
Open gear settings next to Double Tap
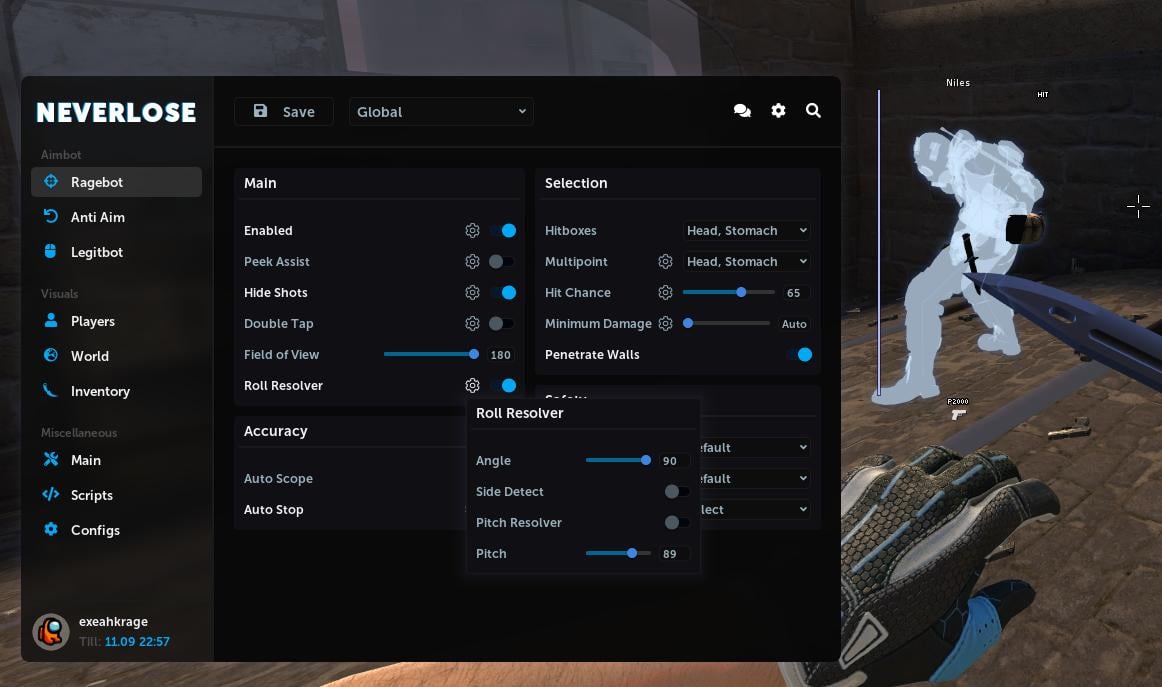coord(472,324)
